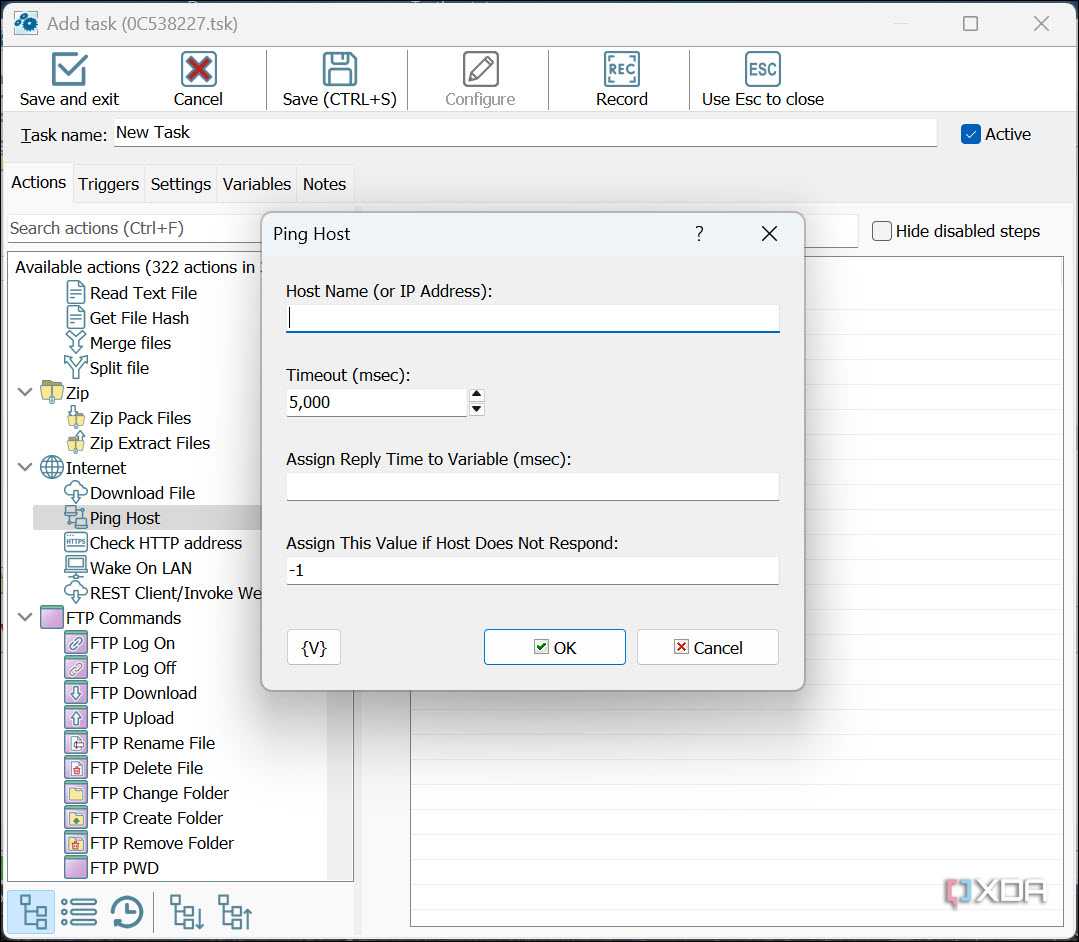
Task: Click the red Cancel toolbar icon
Action: coord(198,69)
